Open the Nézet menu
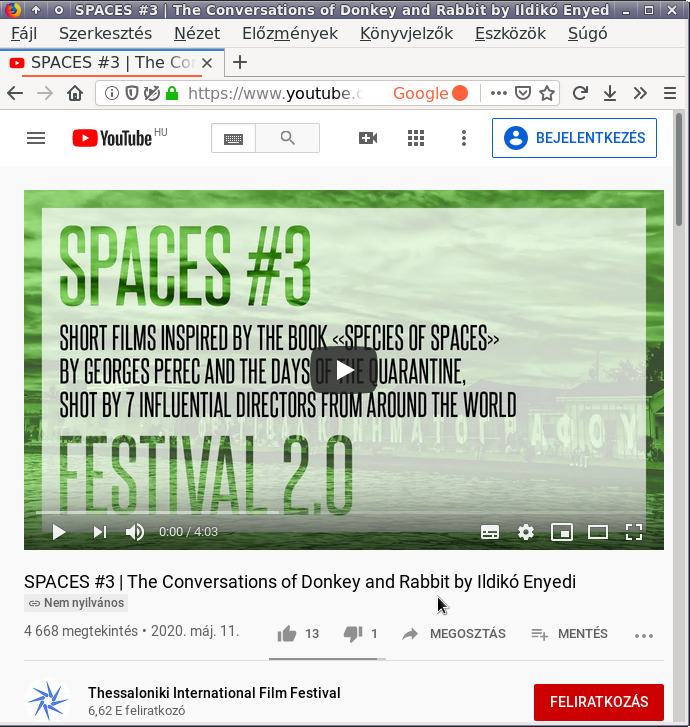Viewport: 690px width, 727px height. click(x=197, y=33)
